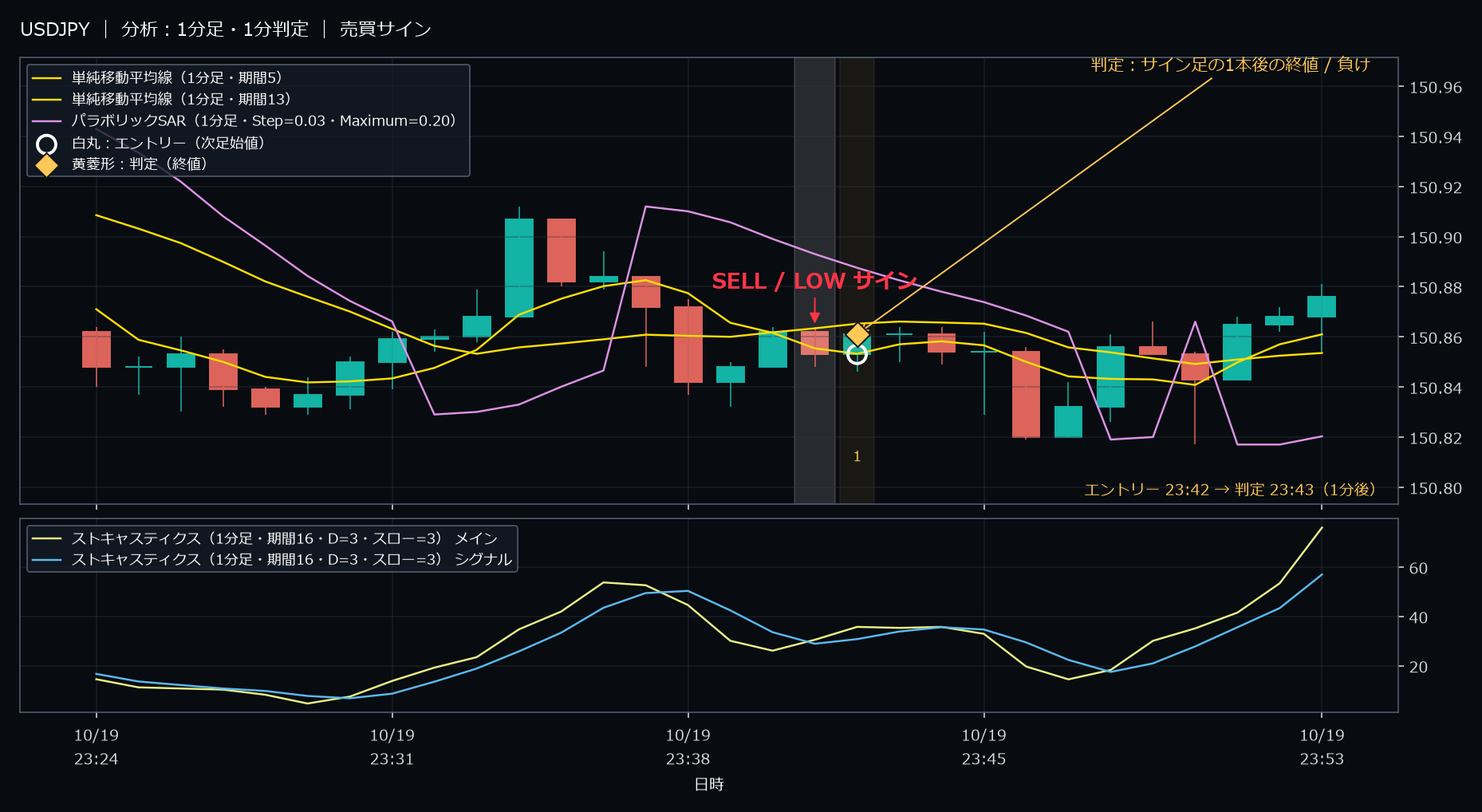
Task: Click the white circle entry marker on chart
Action: (x=857, y=353)
